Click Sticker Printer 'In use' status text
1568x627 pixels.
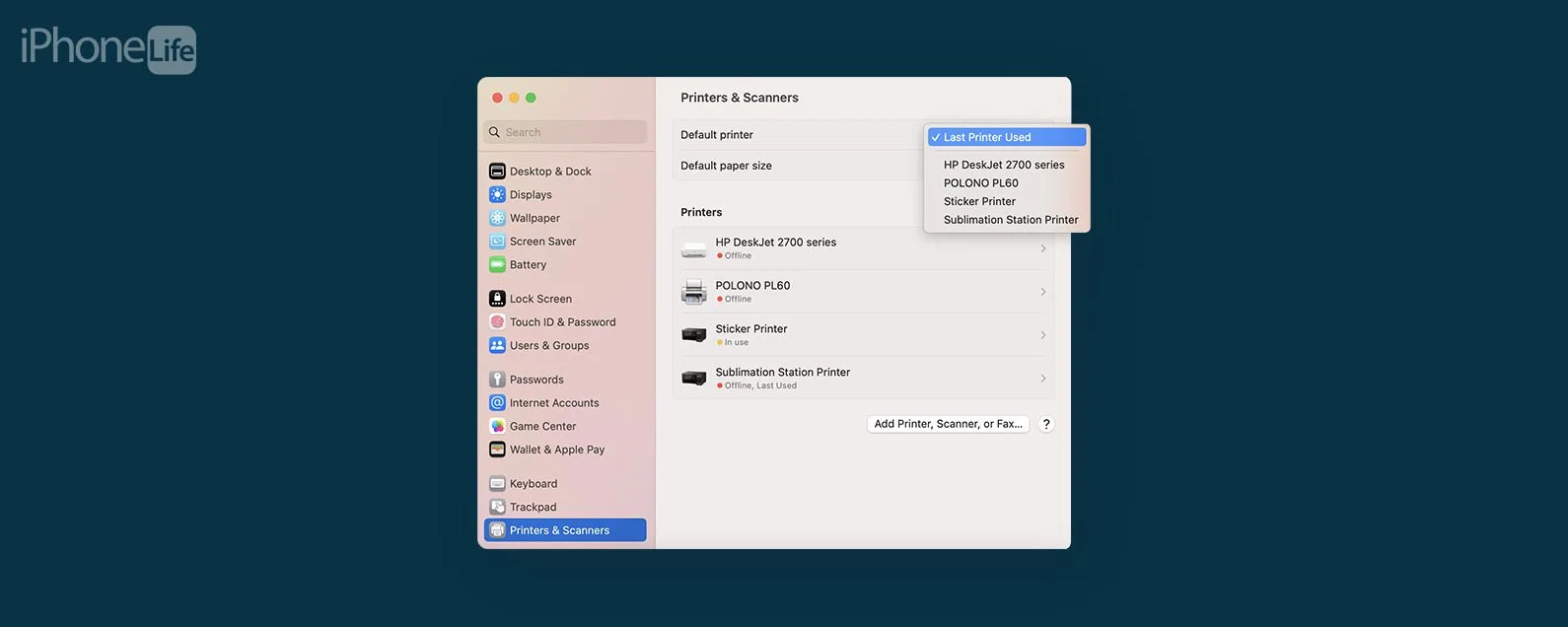click(736, 343)
